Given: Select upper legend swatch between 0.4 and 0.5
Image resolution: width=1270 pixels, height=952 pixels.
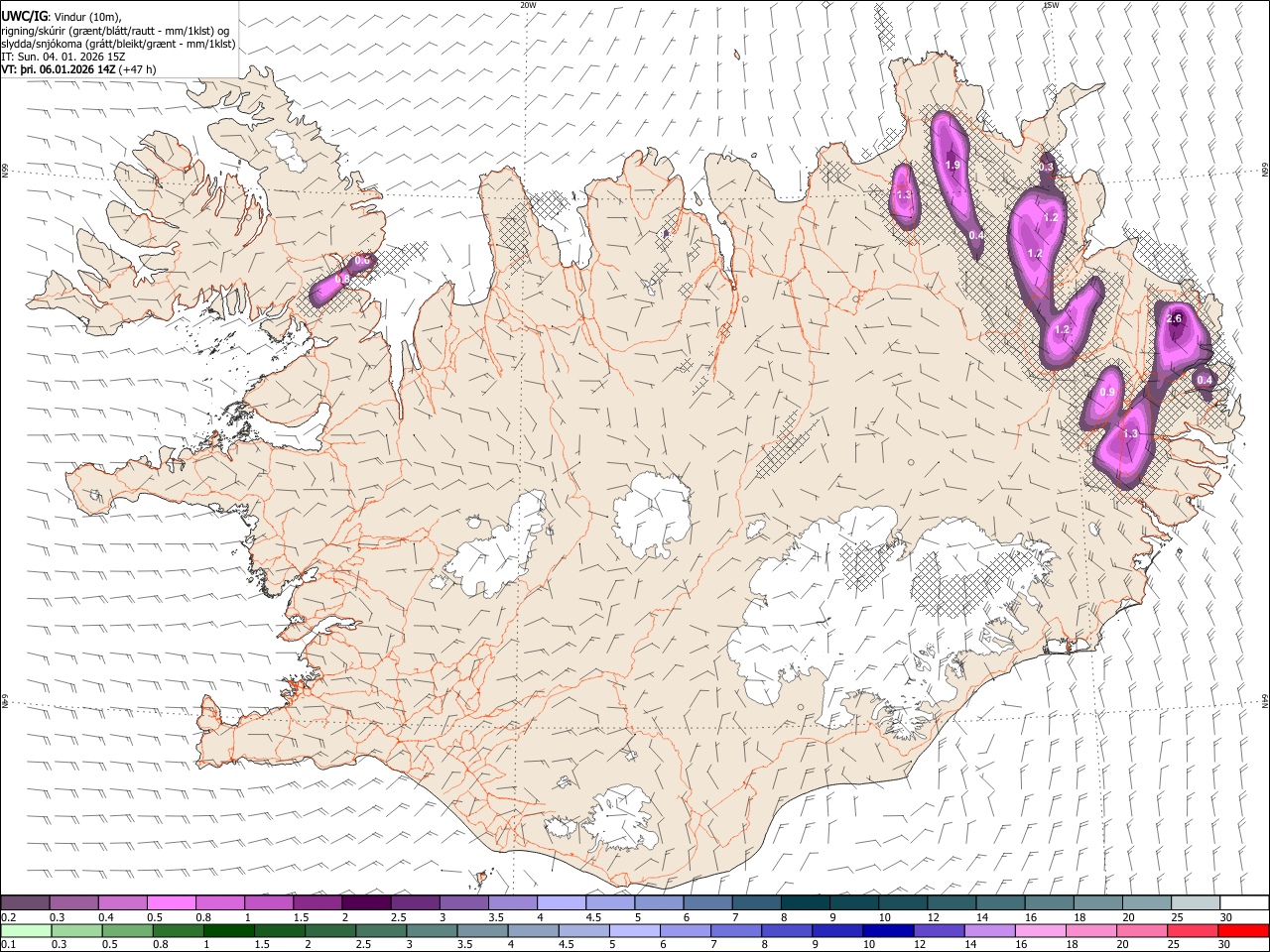Looking at the screenshot, I should click(x=123, y=903).
